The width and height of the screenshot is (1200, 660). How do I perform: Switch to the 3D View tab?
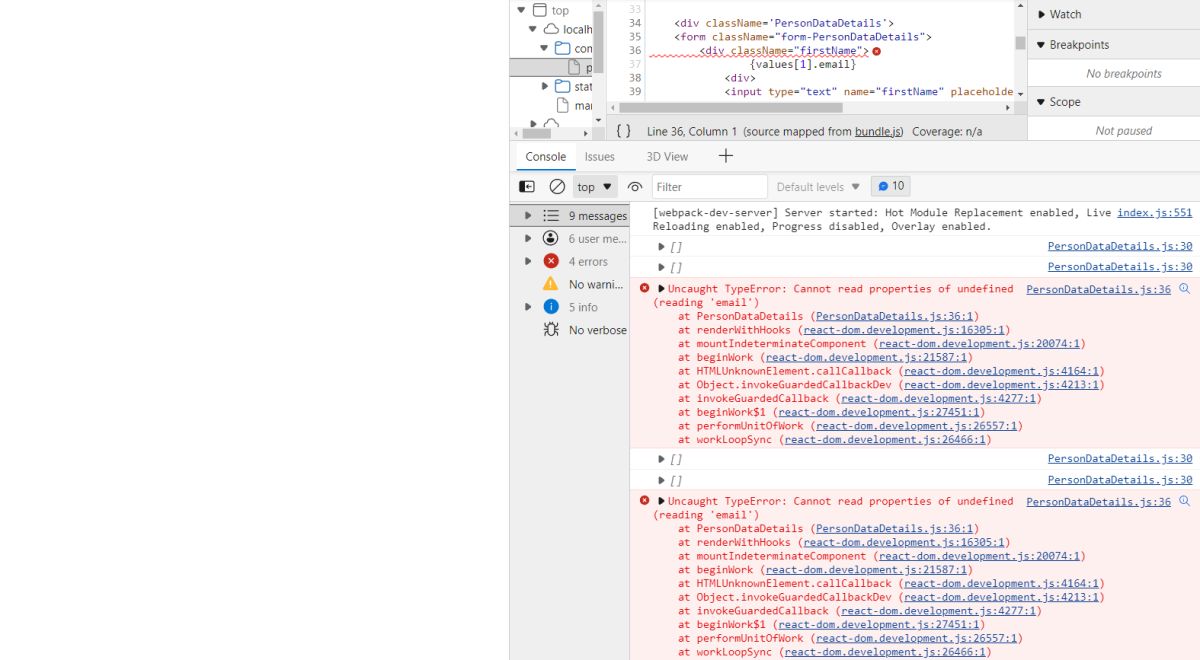click(x=667, y=156)
